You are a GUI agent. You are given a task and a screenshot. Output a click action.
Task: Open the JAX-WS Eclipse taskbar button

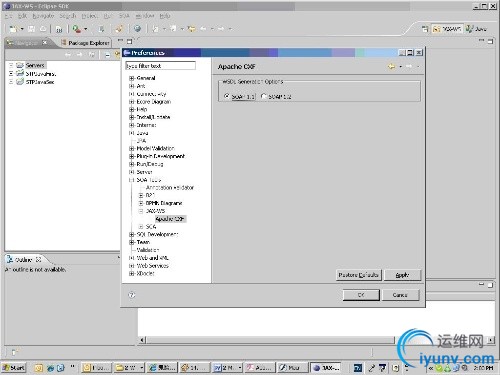click(327, 368)
